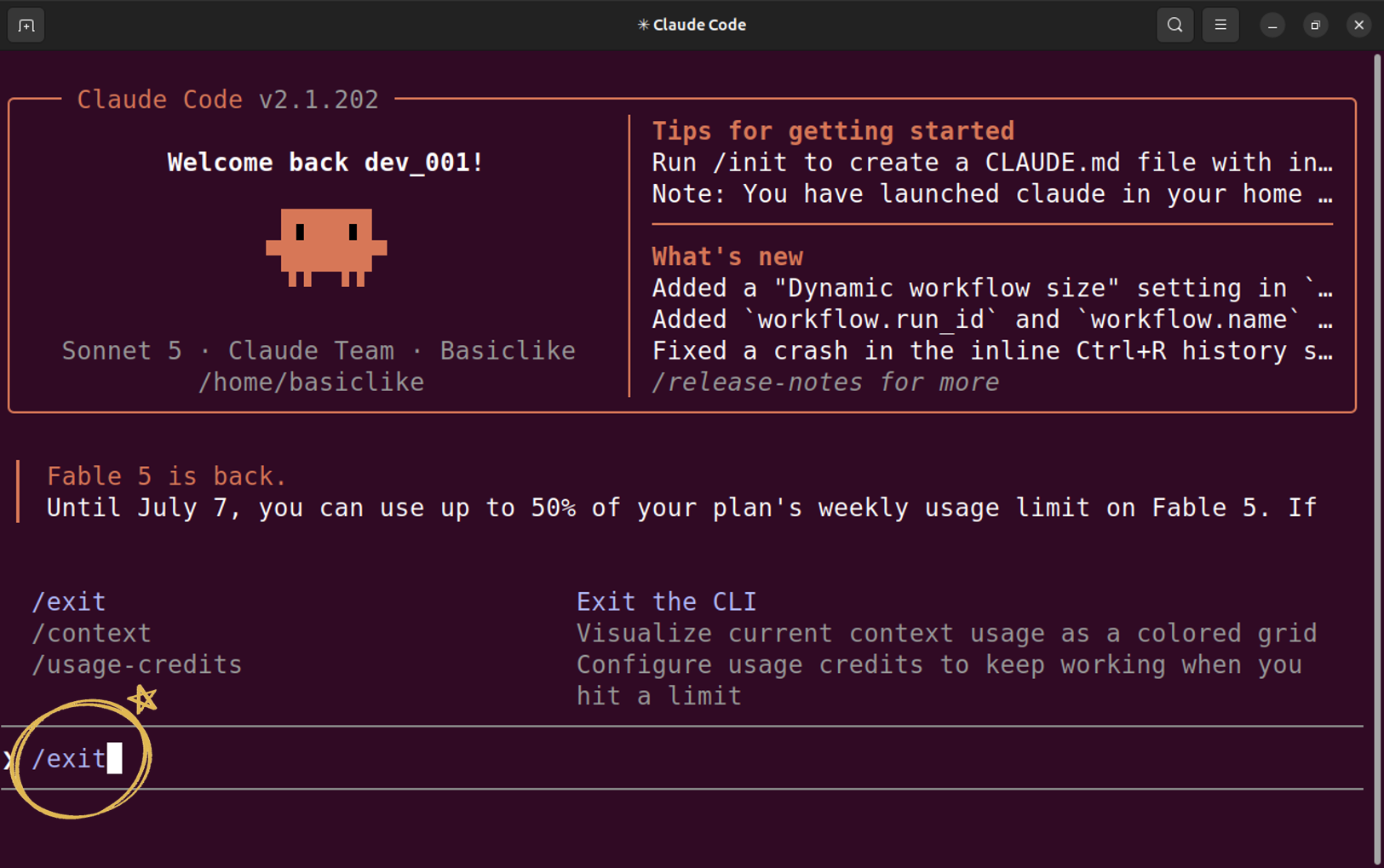
Task: Select the /context command suggestion
Action: 91,633
